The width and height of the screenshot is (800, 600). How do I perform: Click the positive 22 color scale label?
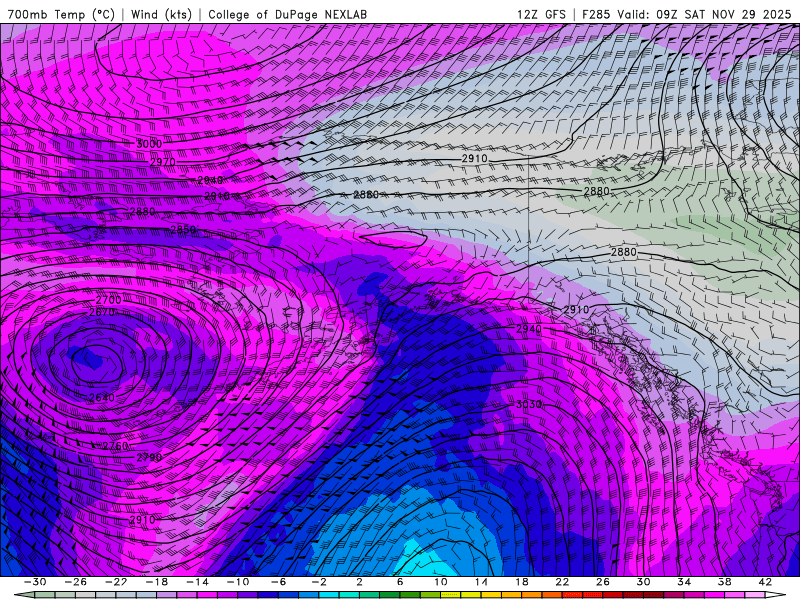562,582
